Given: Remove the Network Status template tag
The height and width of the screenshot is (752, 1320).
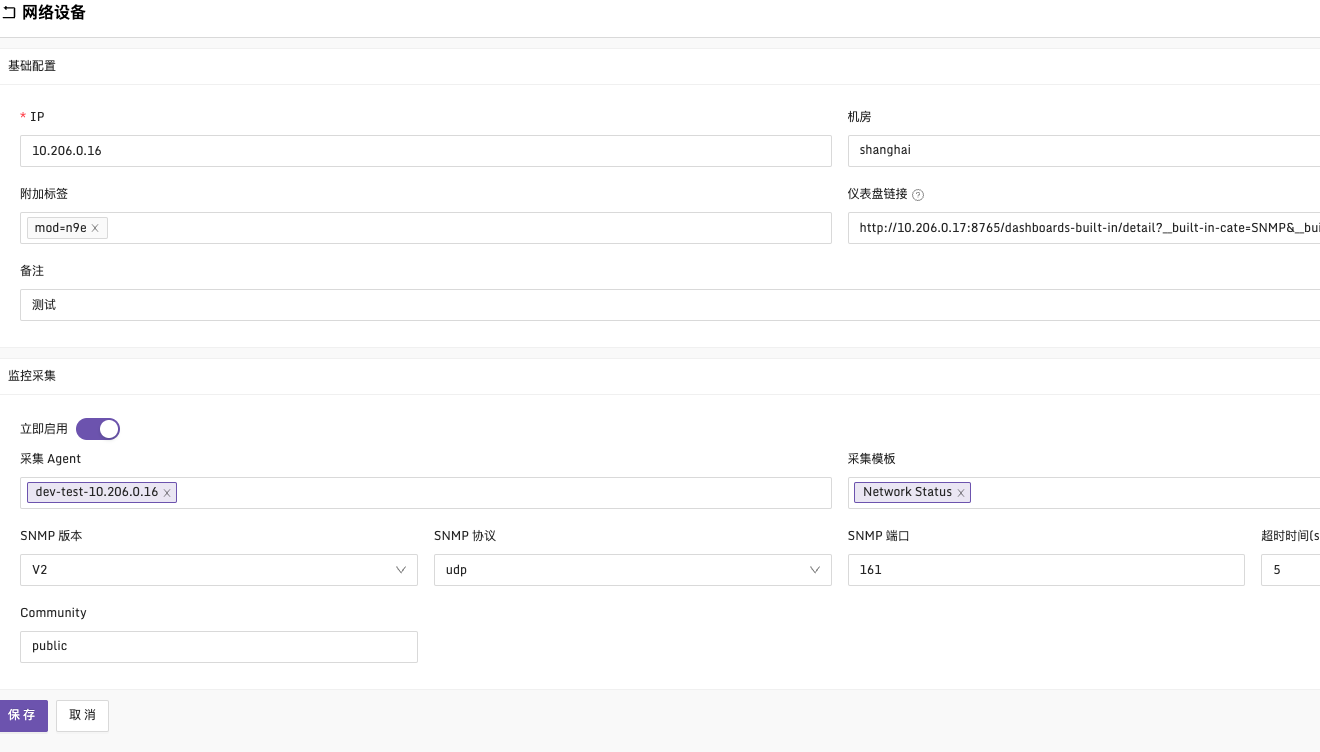Looking at the screenshot, I should click(x=960, y=492).
